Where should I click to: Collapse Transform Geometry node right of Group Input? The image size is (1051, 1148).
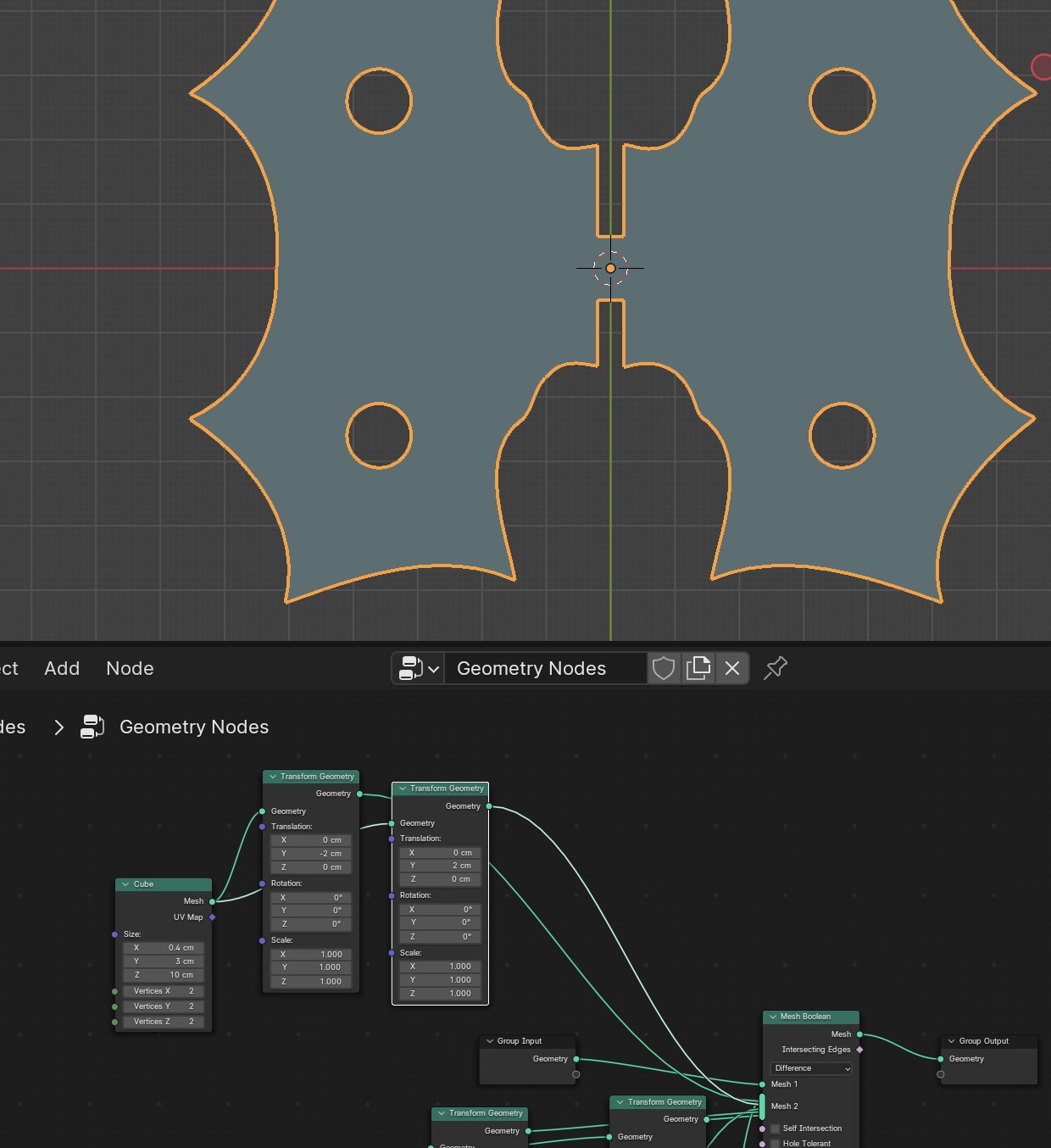(x=620, y=1102)
